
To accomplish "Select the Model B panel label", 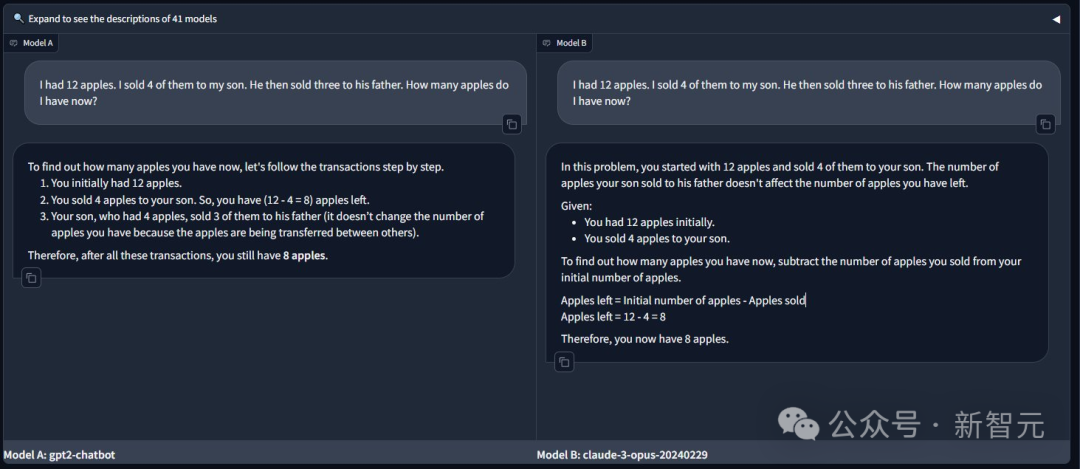I will click(x=571, y=43).
